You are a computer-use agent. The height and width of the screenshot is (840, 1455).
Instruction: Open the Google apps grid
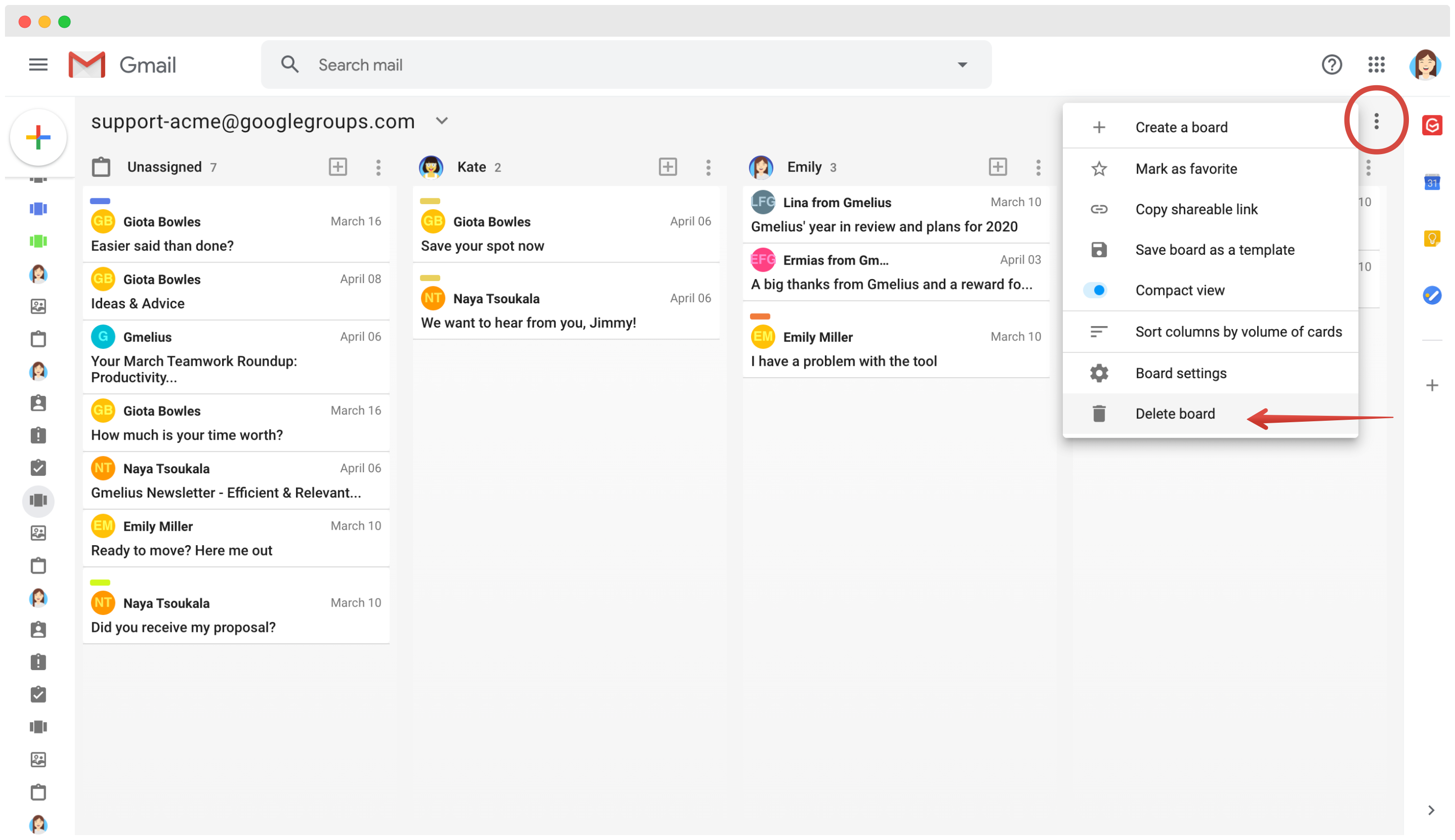click(1376, 64)
